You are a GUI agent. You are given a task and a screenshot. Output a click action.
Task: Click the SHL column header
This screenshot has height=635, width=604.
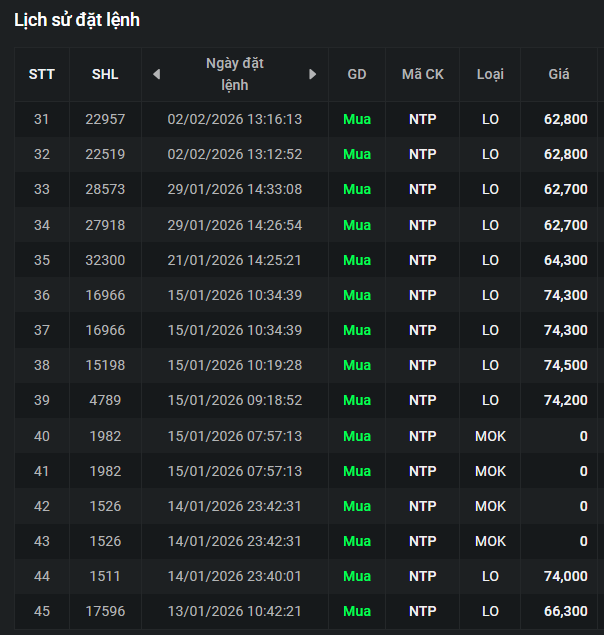pos(105,75)
